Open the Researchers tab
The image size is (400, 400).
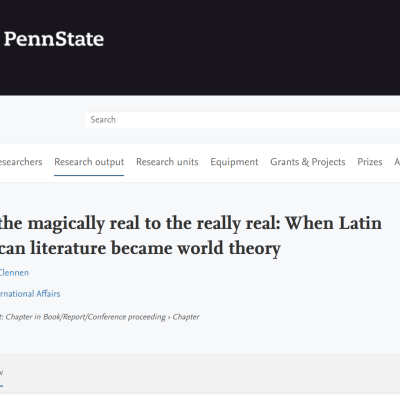click(x=21, y=162)
